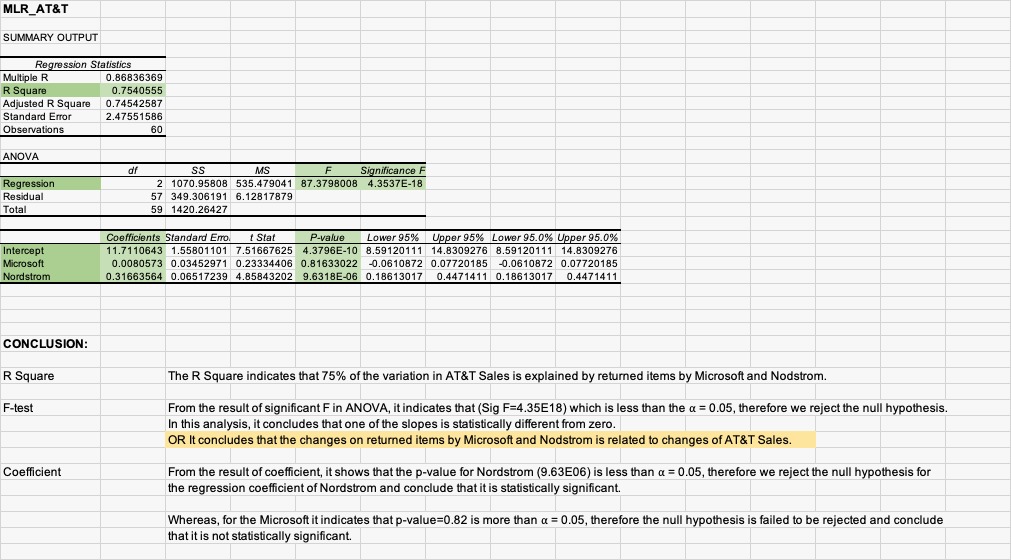Viewport: 1011px width, 560px height.
Task: Select the Coefficients column header
Action: [133, 238]
